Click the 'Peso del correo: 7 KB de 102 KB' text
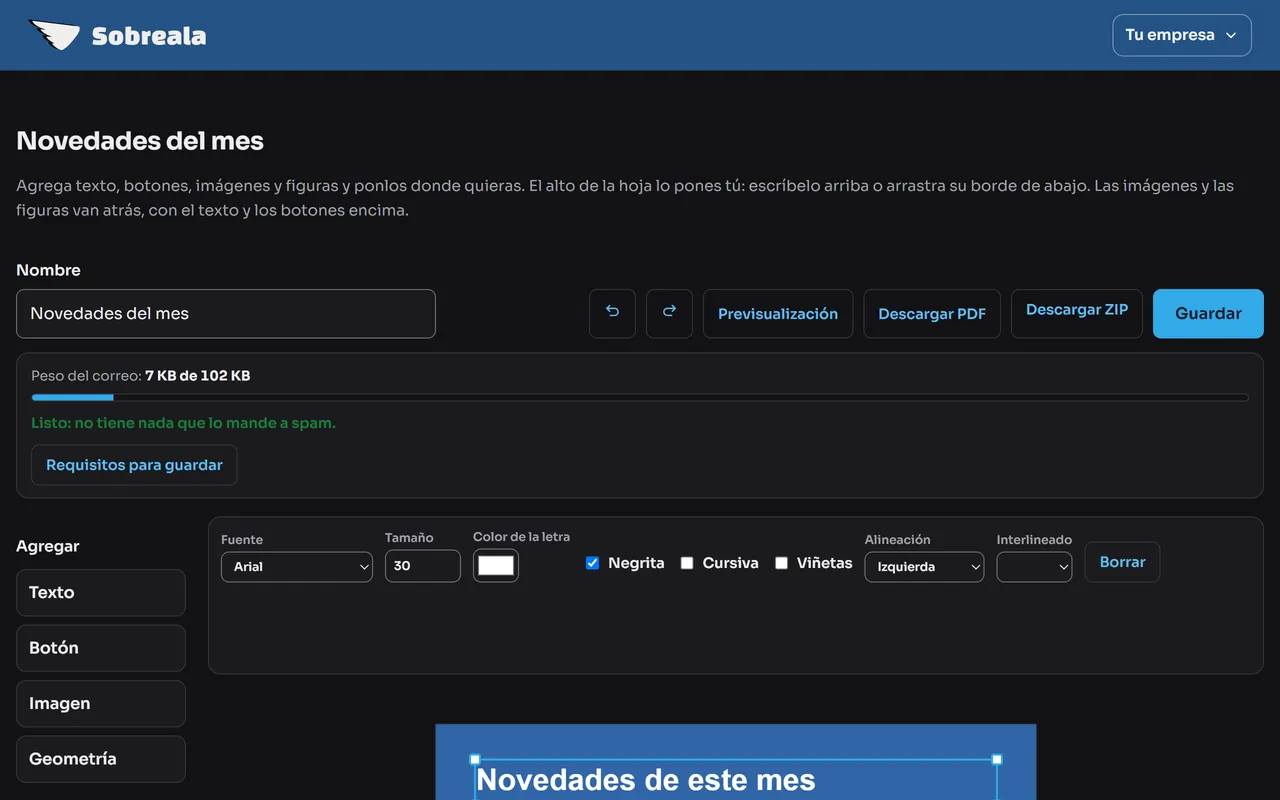The height and width of the screenshot is (800, 1280). pyautogui.click(x=140, y=376)
